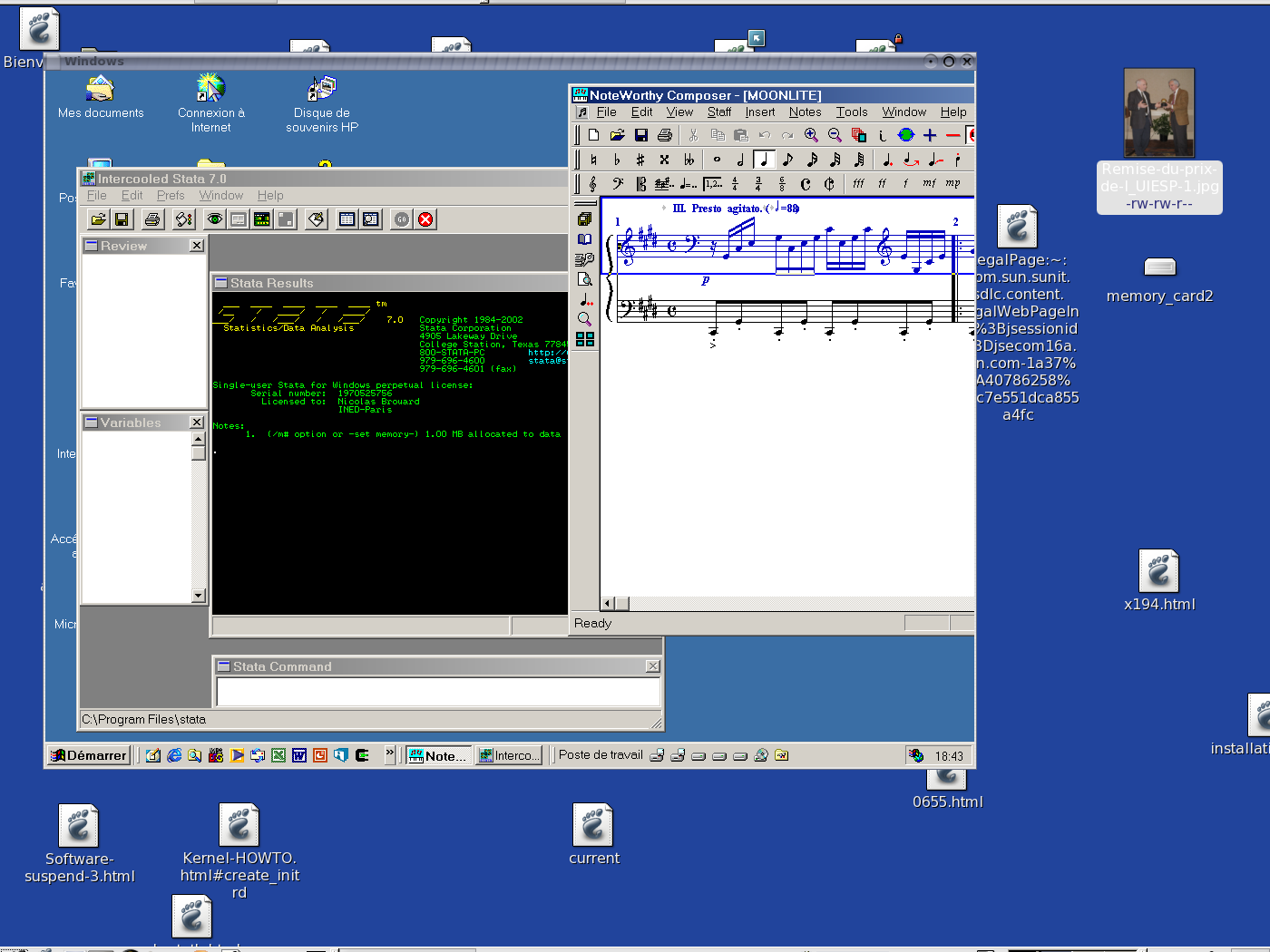
Task: Select the flat accidental tool
Action: (617, 160)
